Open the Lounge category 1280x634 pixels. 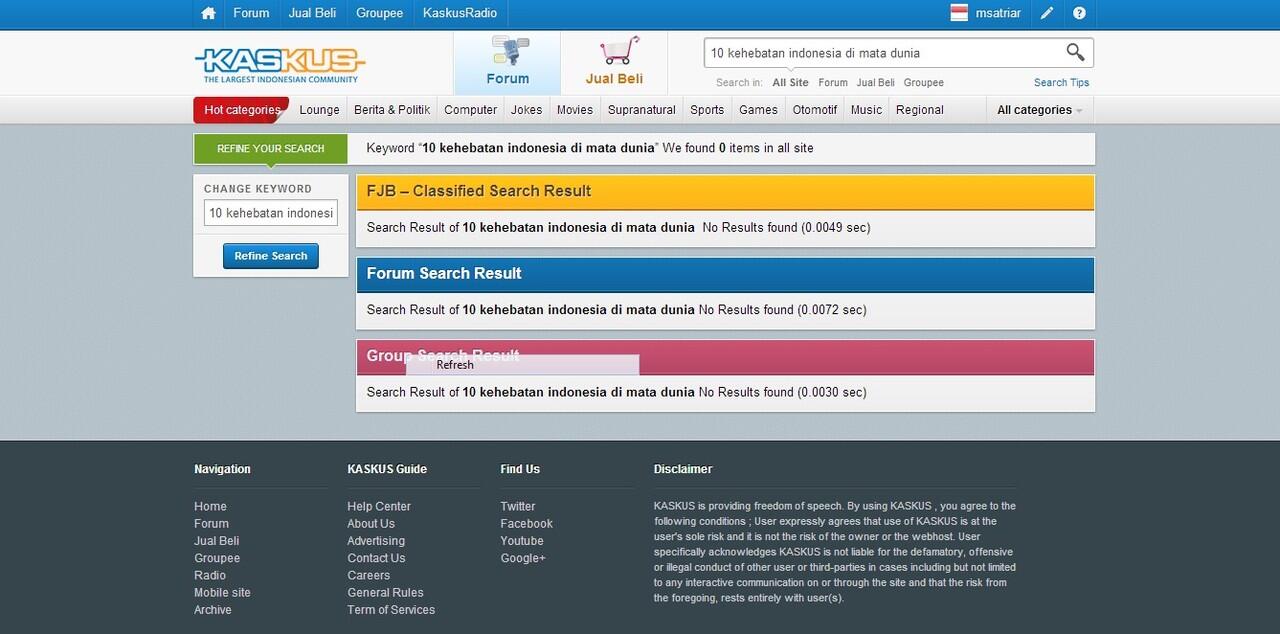319,110
